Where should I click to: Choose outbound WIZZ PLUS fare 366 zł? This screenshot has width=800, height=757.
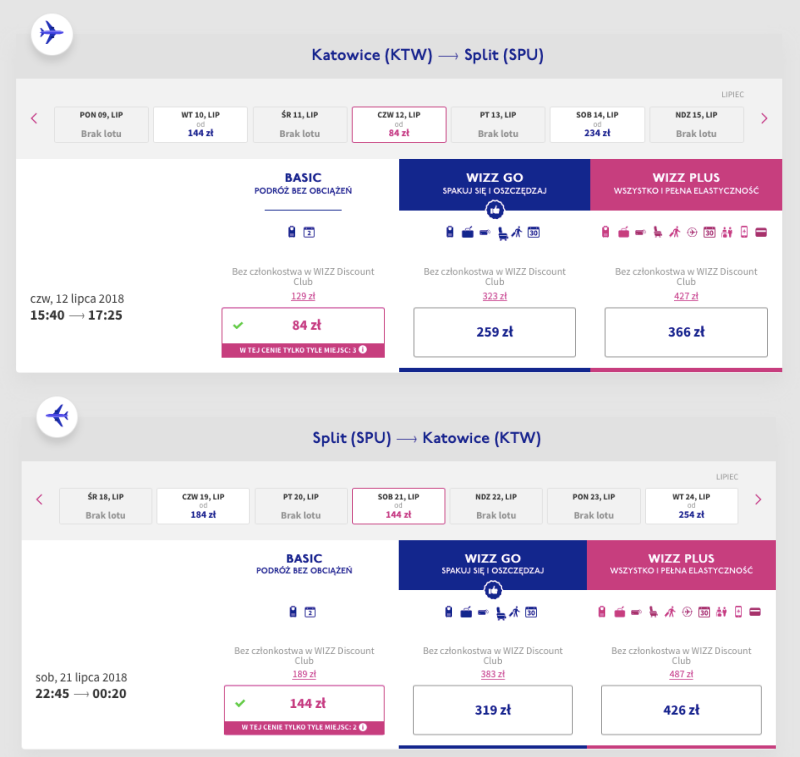[x=686, y=332]
